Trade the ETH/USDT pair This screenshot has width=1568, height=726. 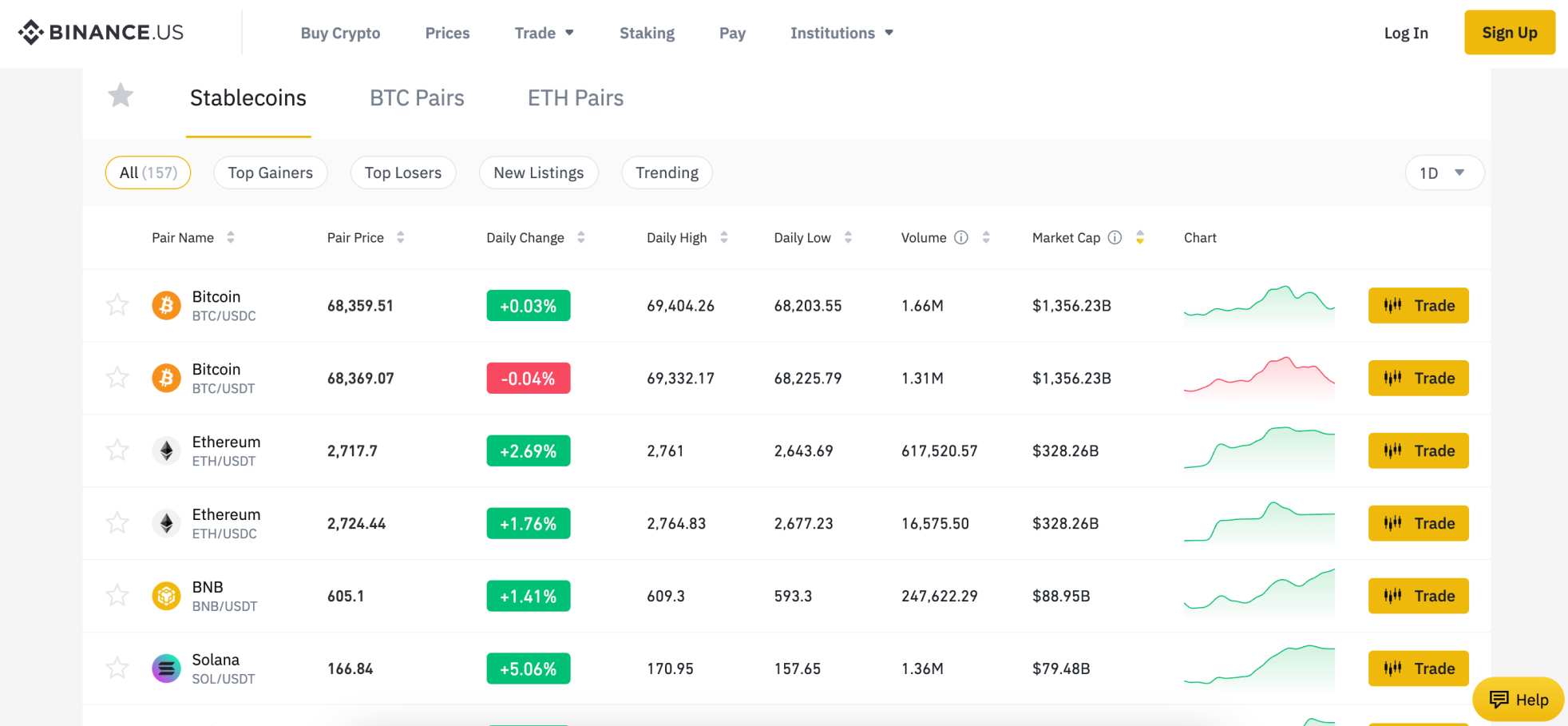(x=1419, y=450)
